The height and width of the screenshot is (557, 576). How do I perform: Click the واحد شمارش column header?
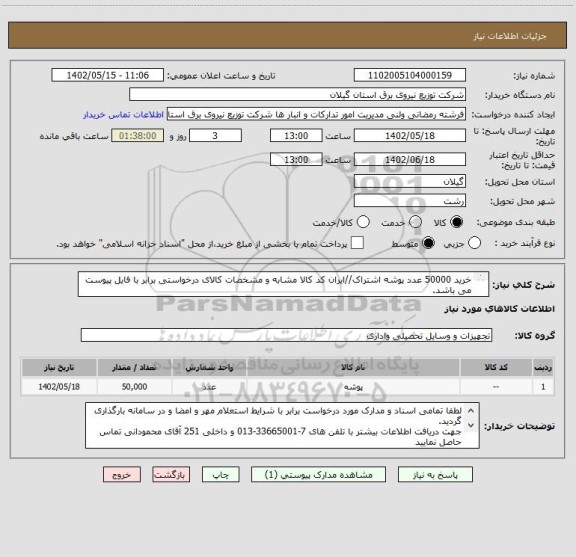click(209, 367)
